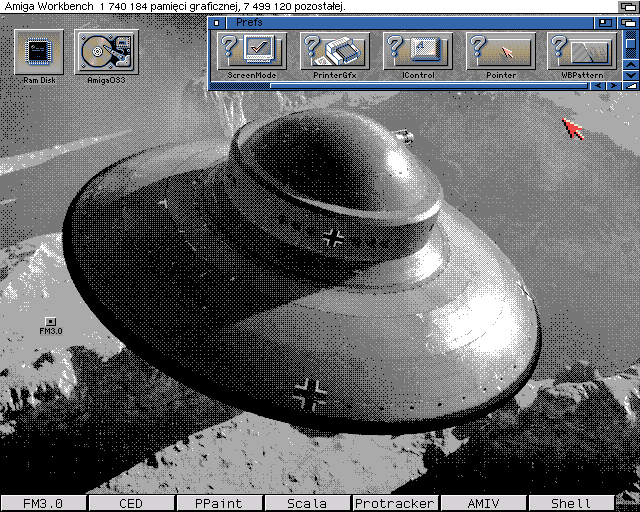Launch Protracker from the bottom toolbar

(395, 503)
